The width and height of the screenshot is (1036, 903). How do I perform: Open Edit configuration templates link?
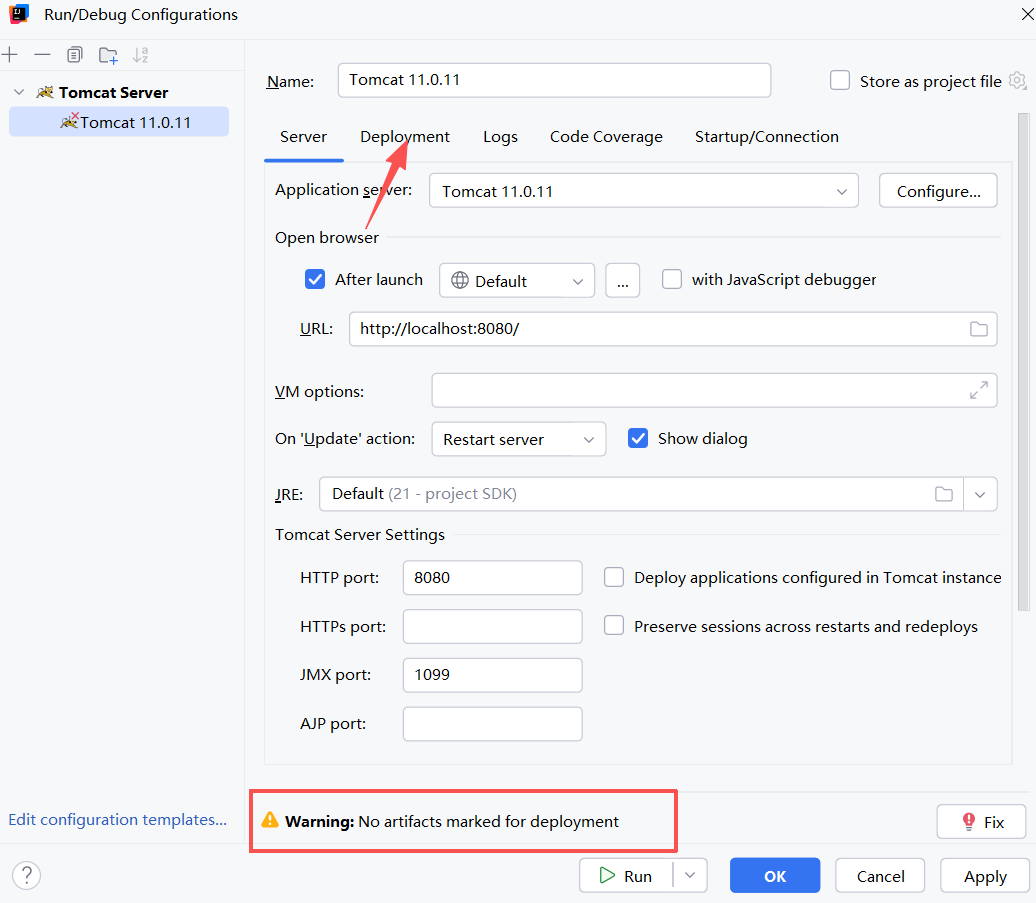[x=118, y=819]
